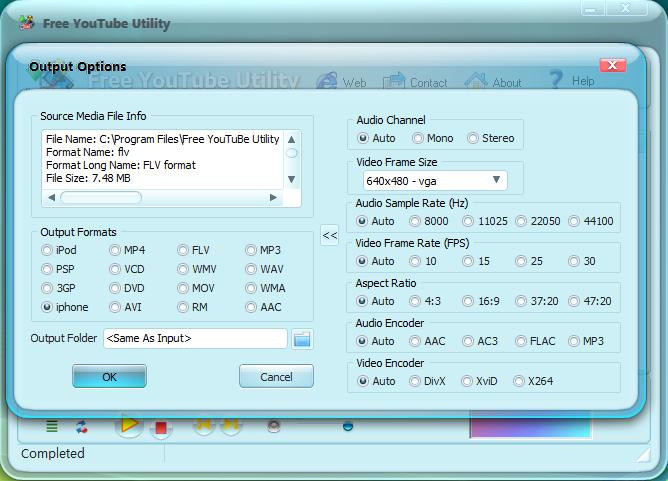The image size is (668, 481).
Task: Skip to previous track in main window
Action: pyautogui.click(x=204, y=424)
